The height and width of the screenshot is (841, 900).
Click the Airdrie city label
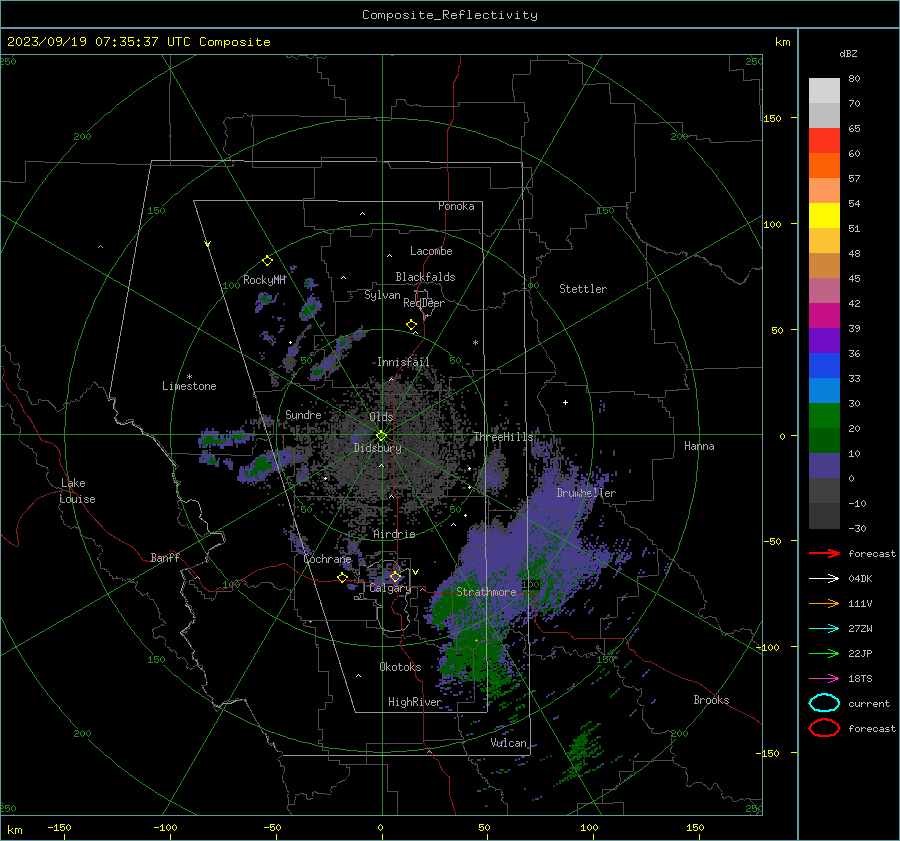point(394,534)
